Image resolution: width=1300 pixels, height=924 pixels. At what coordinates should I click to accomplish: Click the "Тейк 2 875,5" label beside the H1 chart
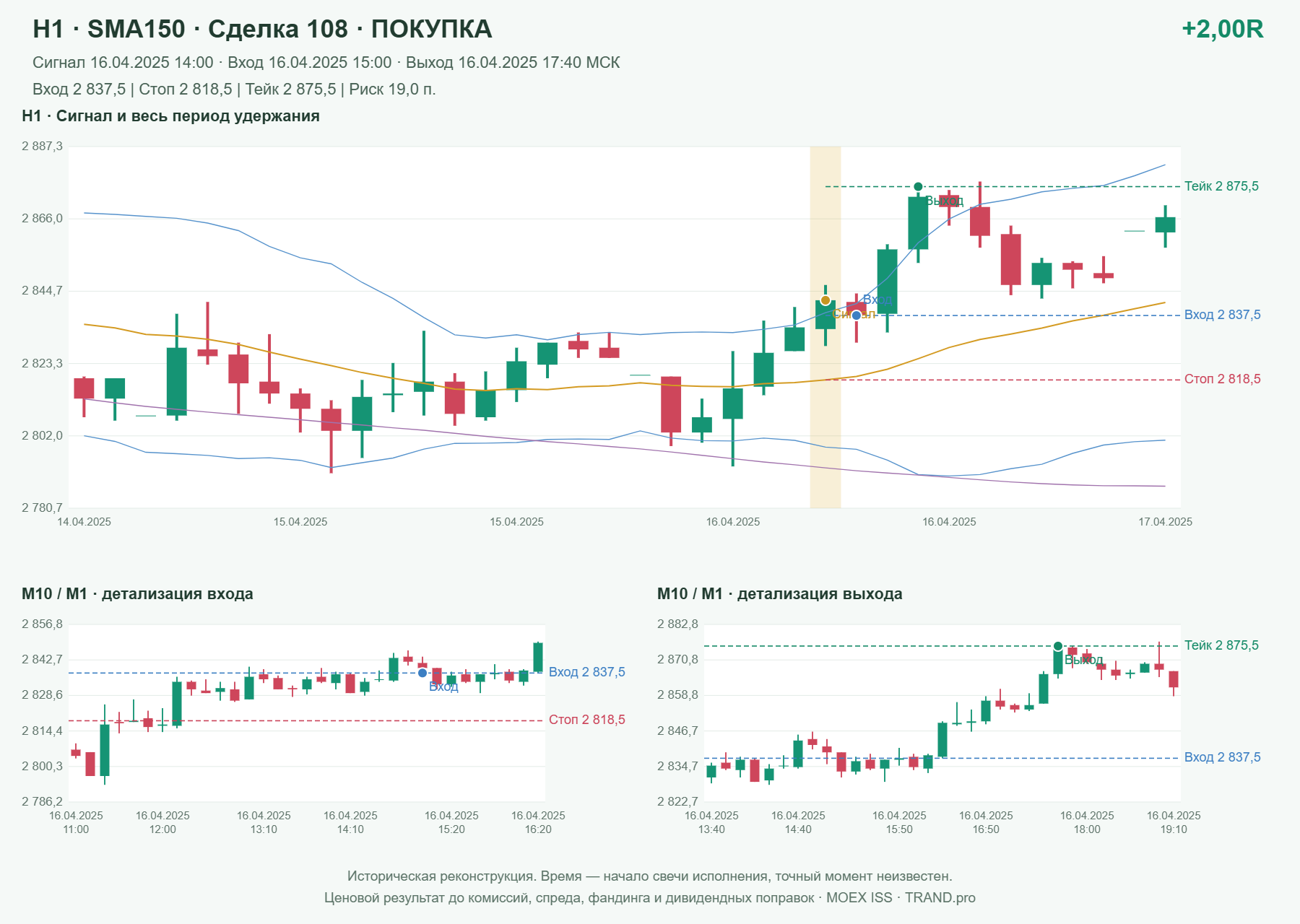point(1221,186)
